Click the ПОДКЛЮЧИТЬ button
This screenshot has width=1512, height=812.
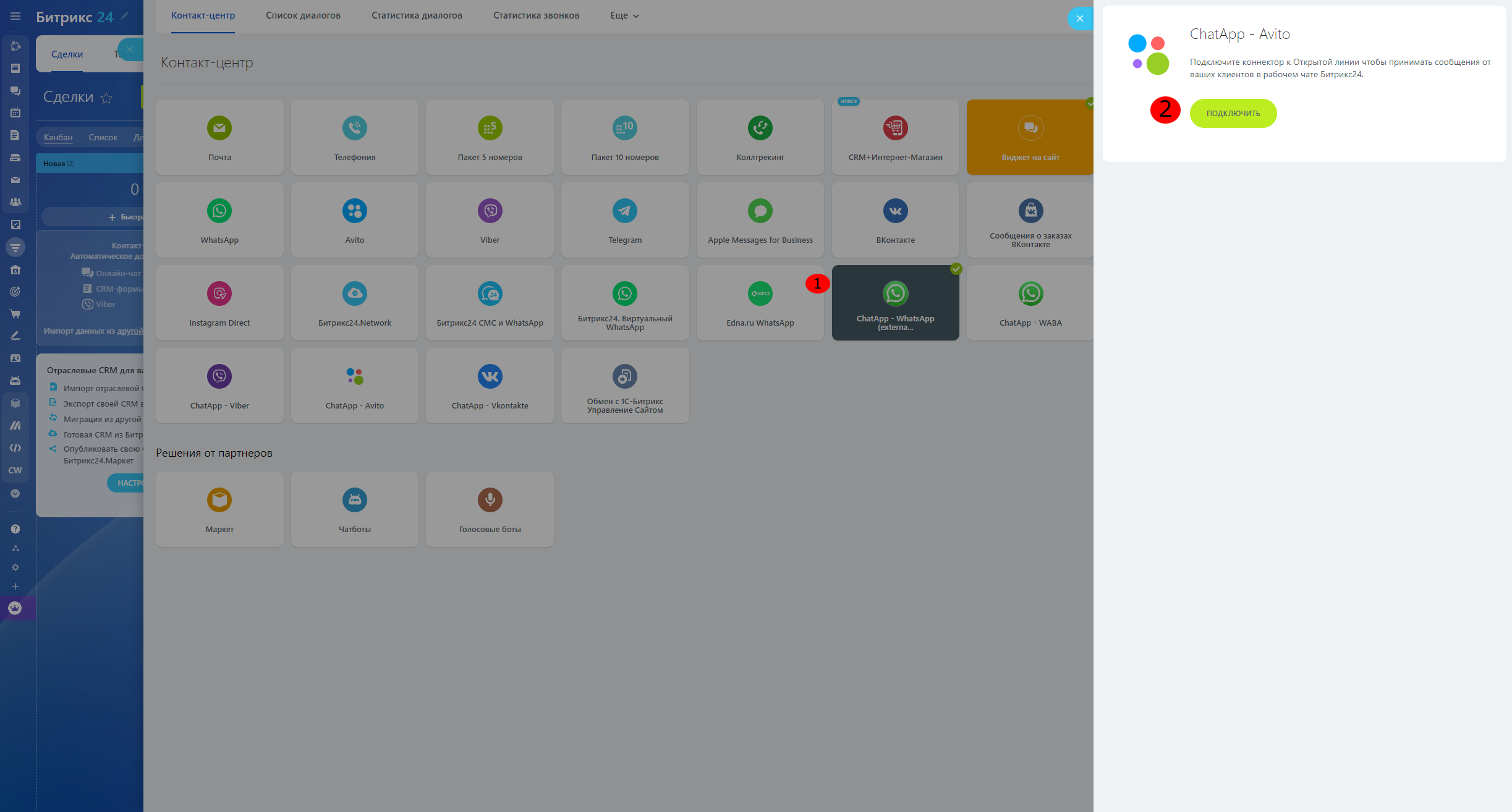click(1233, 113)
